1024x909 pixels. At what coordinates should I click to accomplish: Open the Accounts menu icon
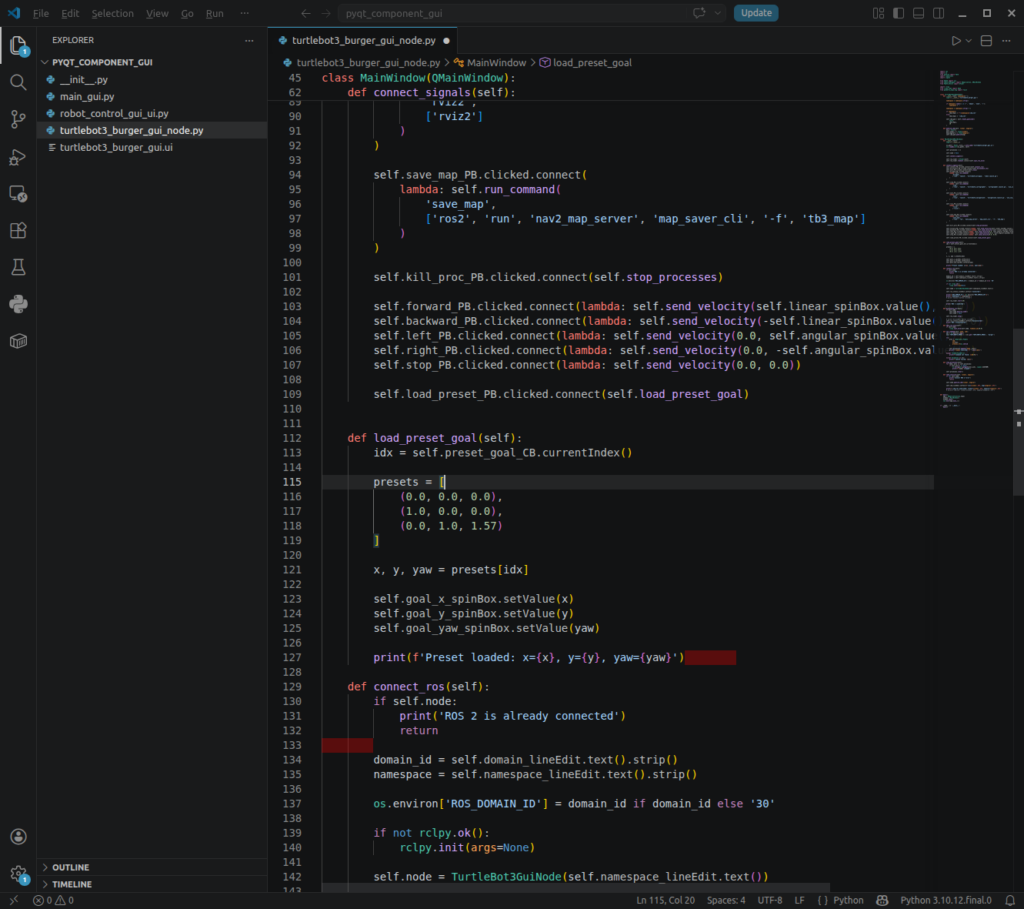tap(18, 837)
